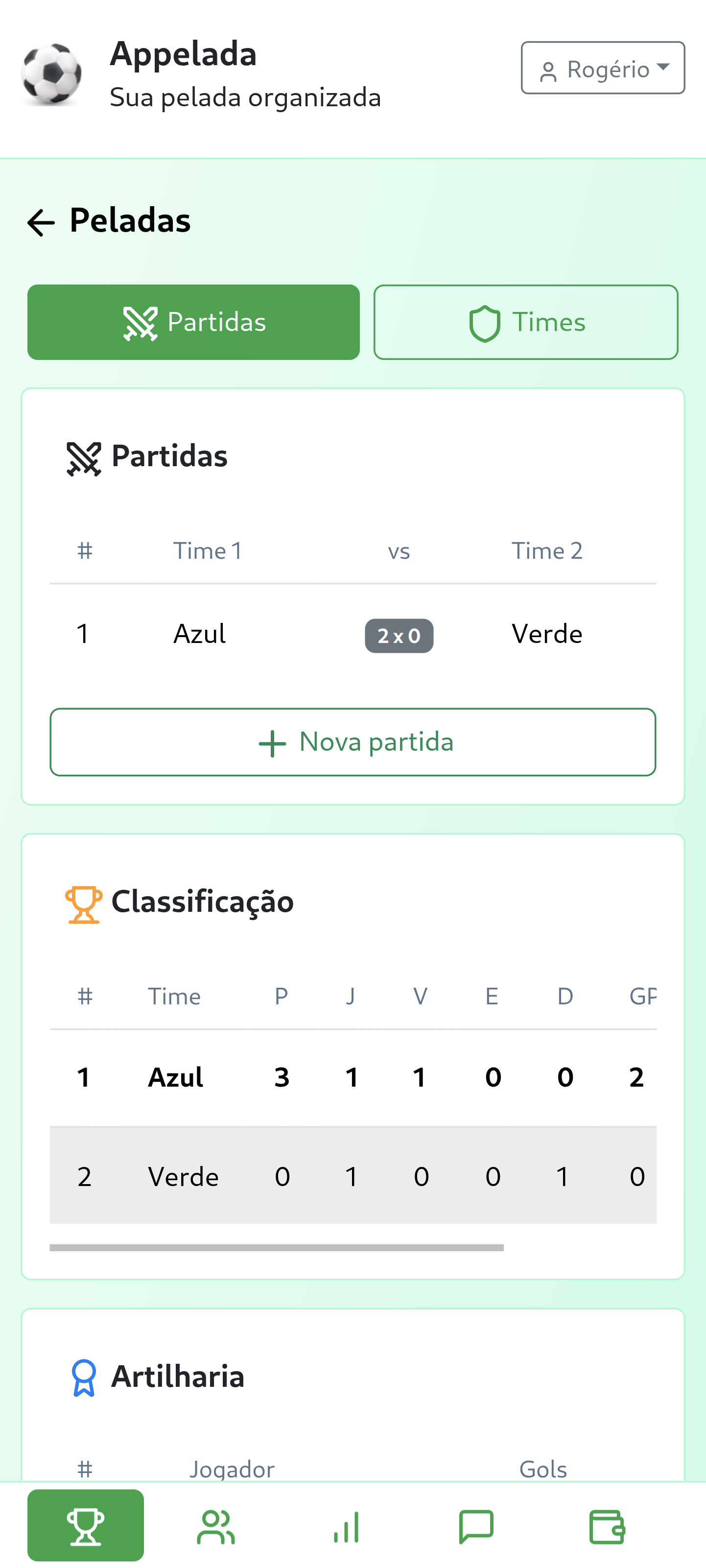Open the chat bubble icon in bottom bar
Screen dimensions: 706x1568
476,1526
